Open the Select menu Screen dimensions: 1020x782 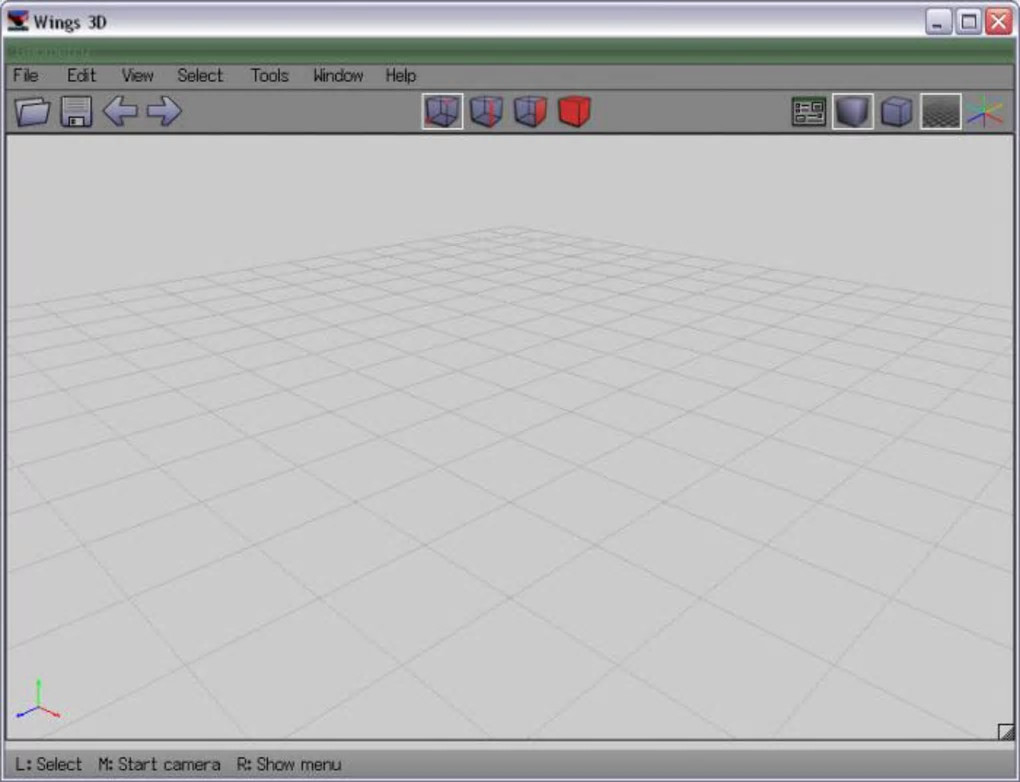[200, 75]
